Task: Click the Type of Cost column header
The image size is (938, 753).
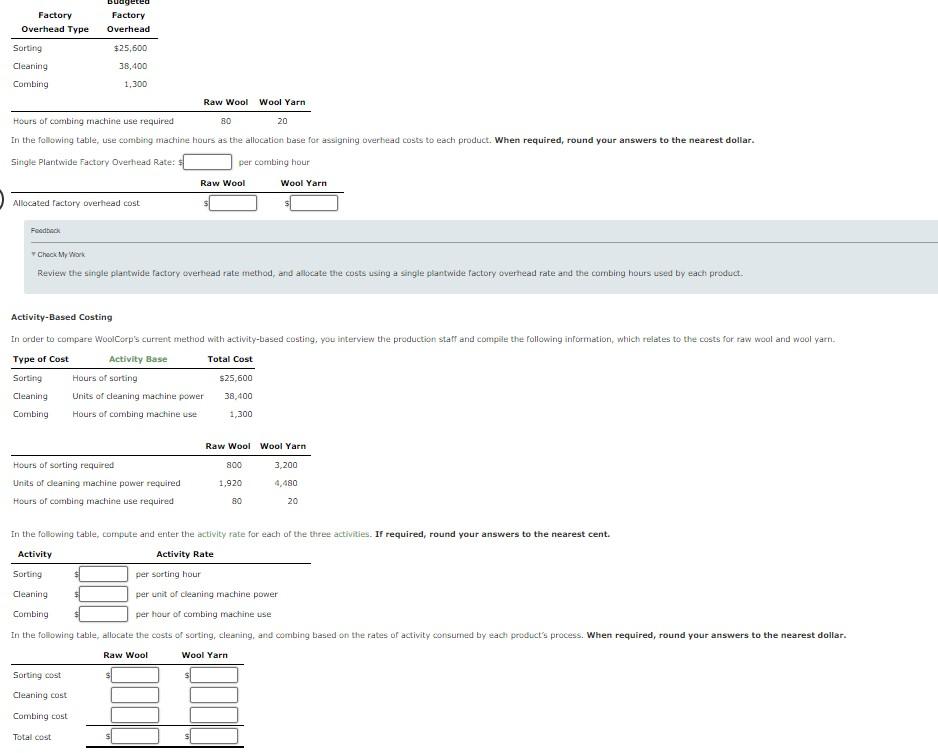Action: point(41,359)
